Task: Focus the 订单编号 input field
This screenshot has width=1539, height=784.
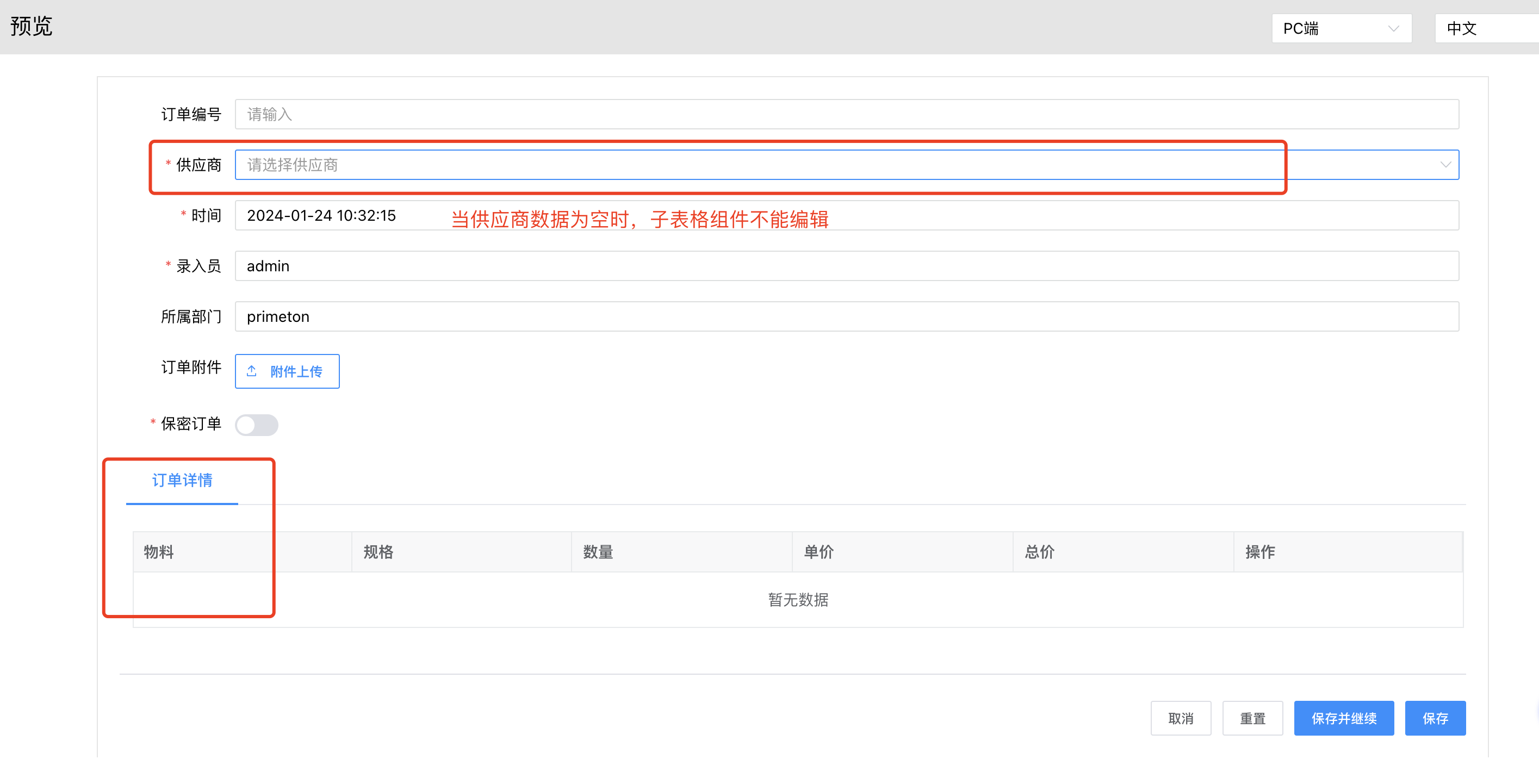Action: [846, 114]
